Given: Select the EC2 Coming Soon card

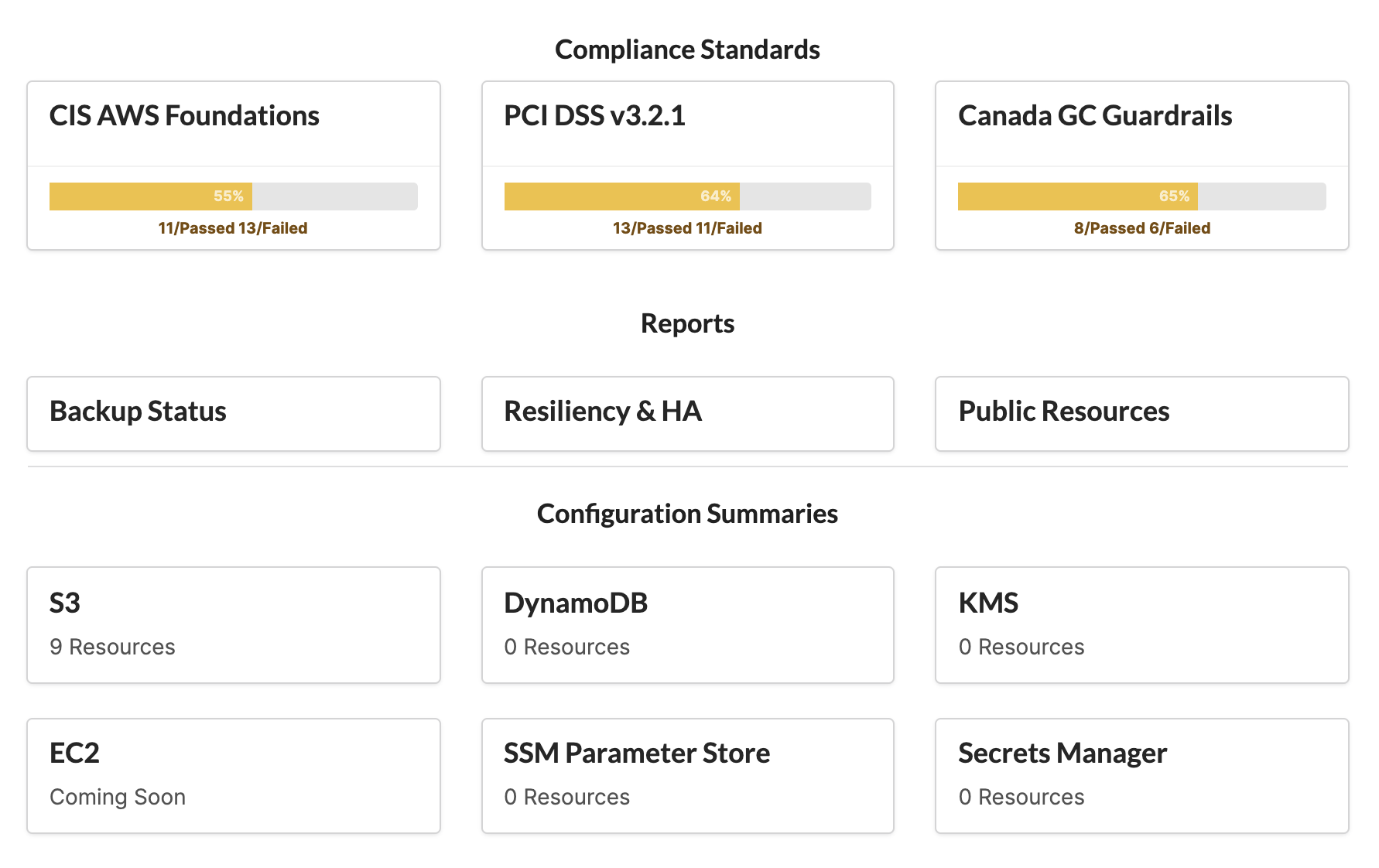Looking at the screenshot, I should (x=234, y=776).
